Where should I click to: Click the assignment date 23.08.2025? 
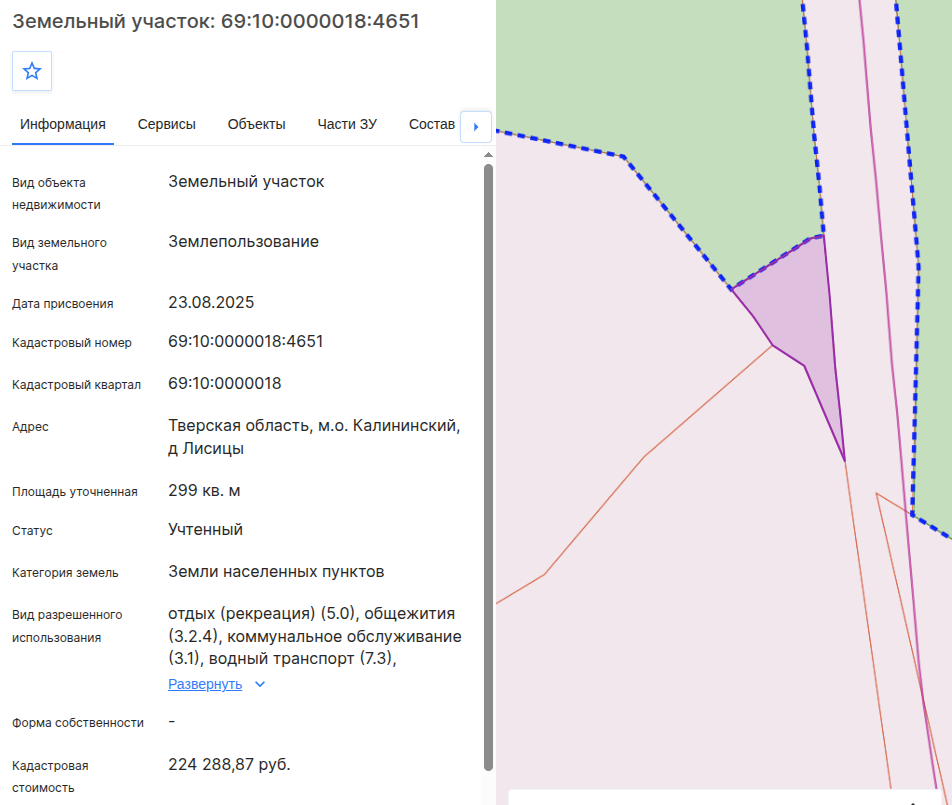[211, 302]
